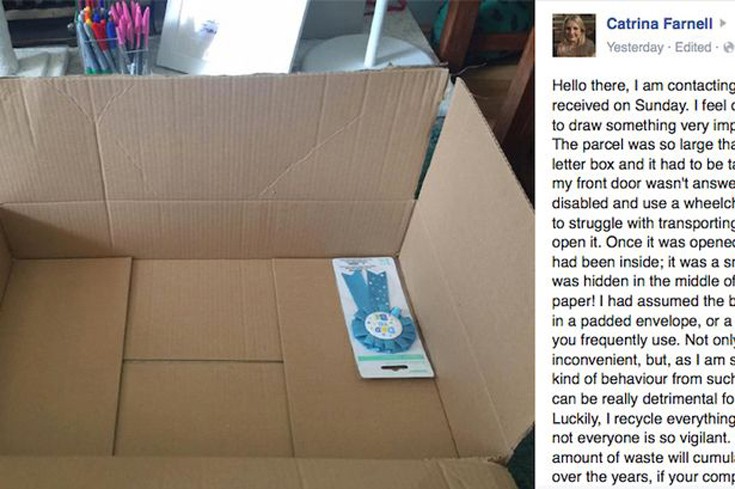Image resolution: width=735 pixels, height=489 pixels.
Task: Click the line 'over the years, if your comp'
Action: (x=644, y=477)
